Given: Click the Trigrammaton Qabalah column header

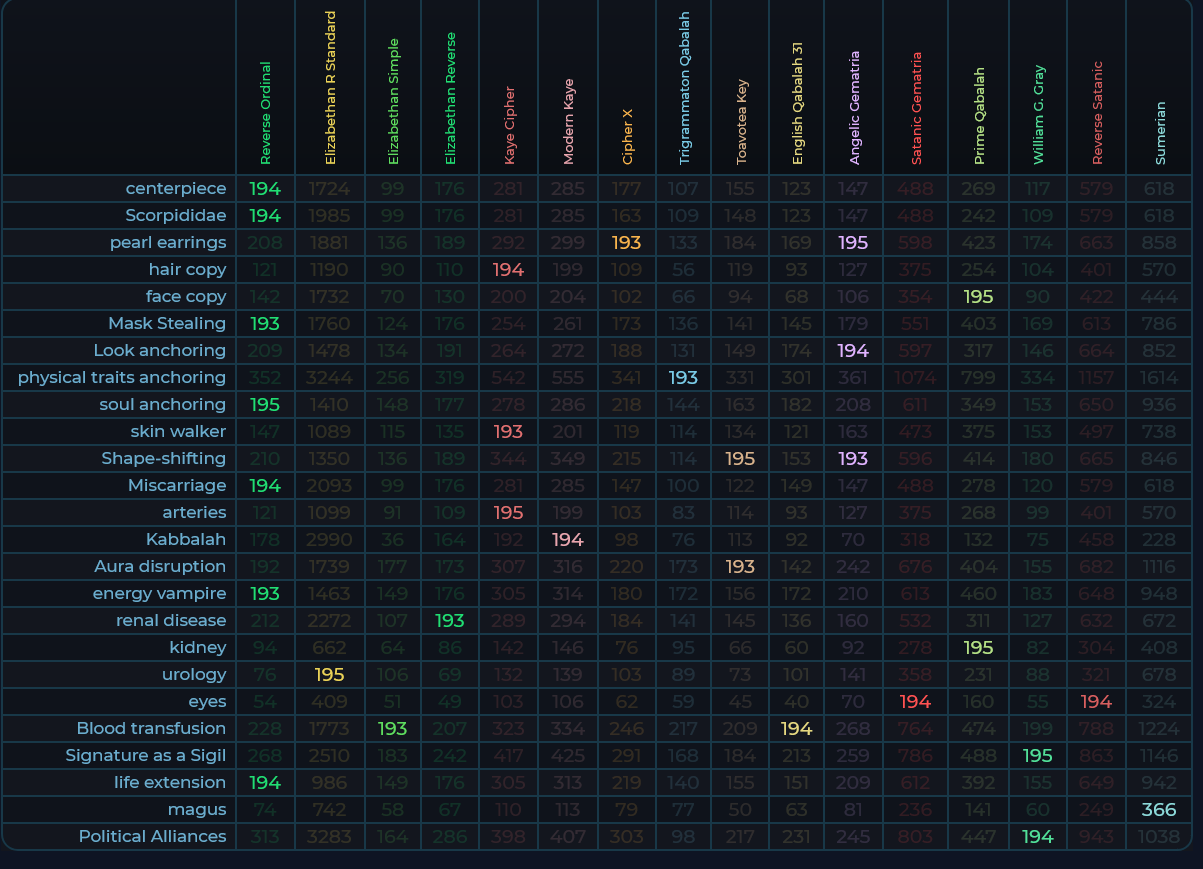Looking at the screenshot, I should [685, 88].
